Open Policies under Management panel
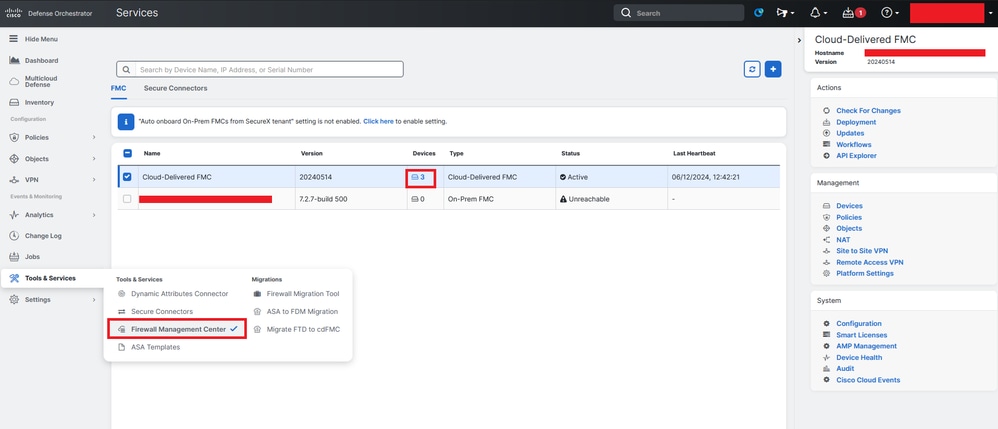The width and height of the screenshot is (998, 429). 849,218
